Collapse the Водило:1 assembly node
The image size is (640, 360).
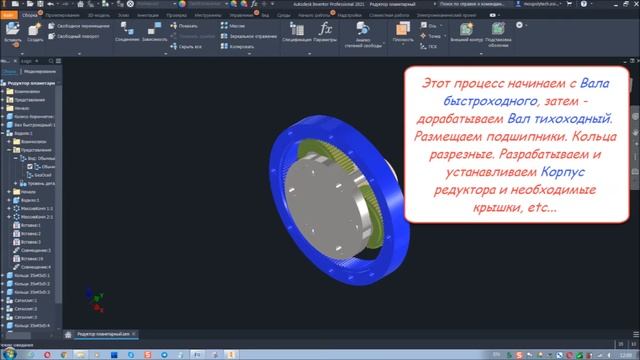3,133
